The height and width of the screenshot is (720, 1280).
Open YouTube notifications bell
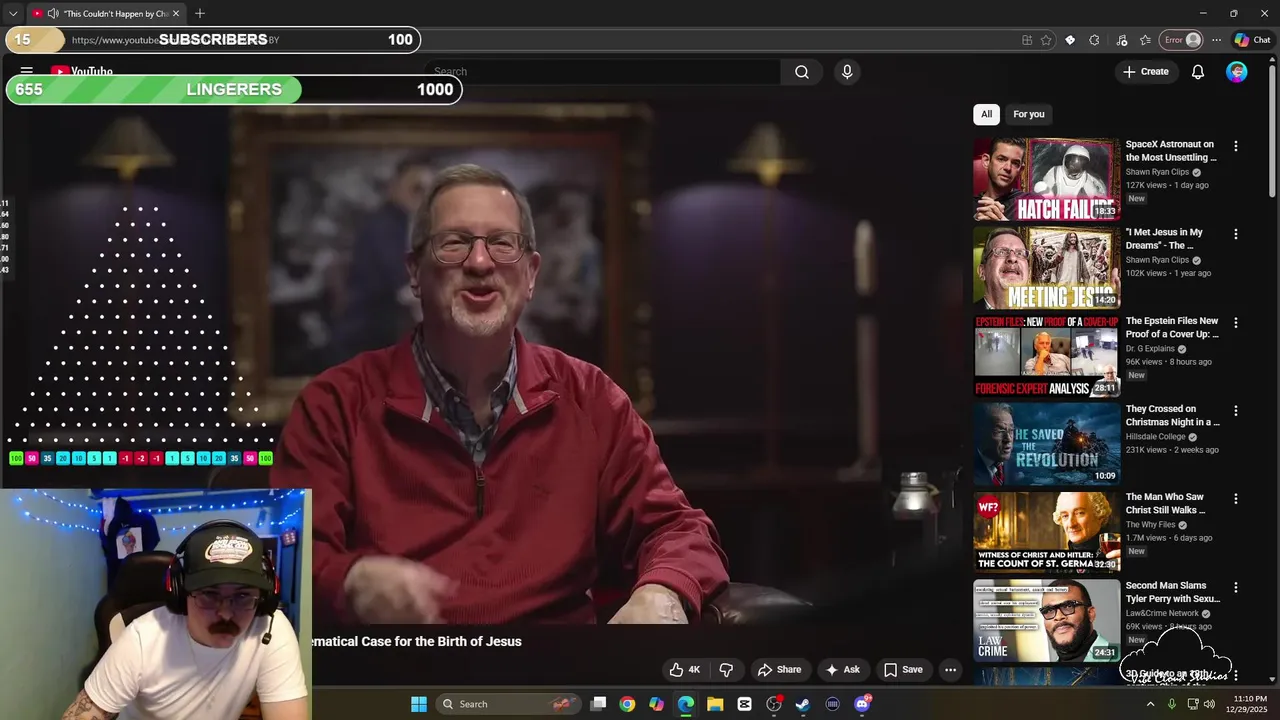[x=1198, y=72]
